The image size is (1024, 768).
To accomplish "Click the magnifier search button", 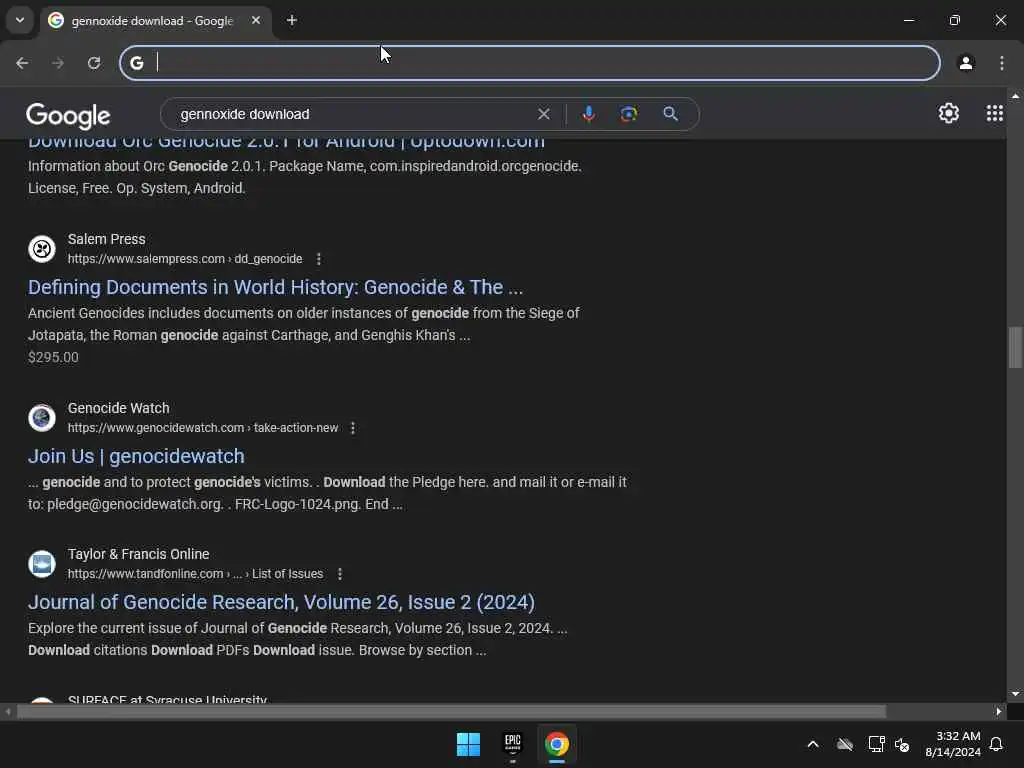I will (670, 114).
